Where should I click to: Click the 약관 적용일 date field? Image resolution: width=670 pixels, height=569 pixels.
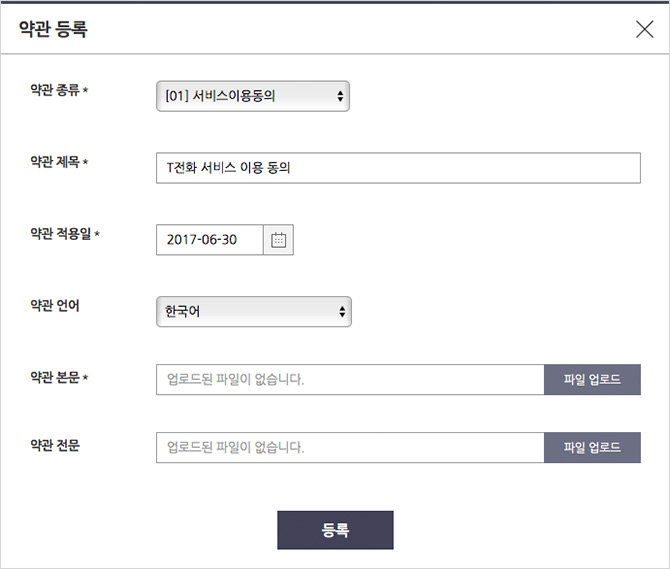(x=210, y=240)
